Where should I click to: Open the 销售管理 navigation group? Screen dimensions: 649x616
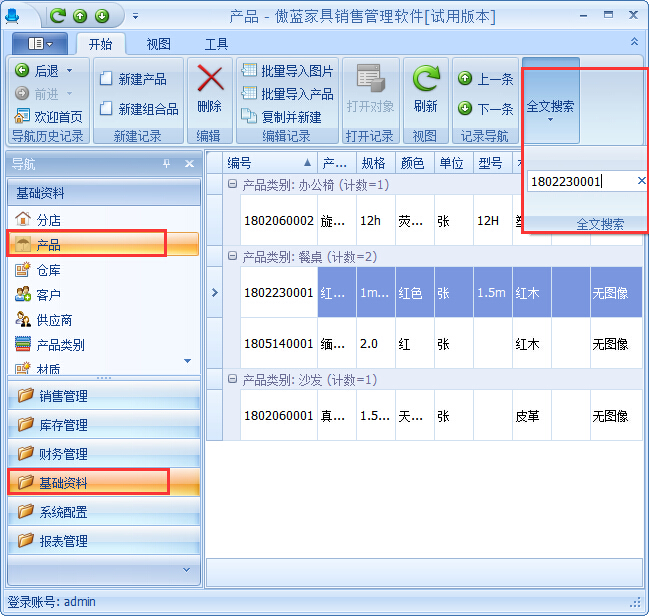(x=103, y=396)
